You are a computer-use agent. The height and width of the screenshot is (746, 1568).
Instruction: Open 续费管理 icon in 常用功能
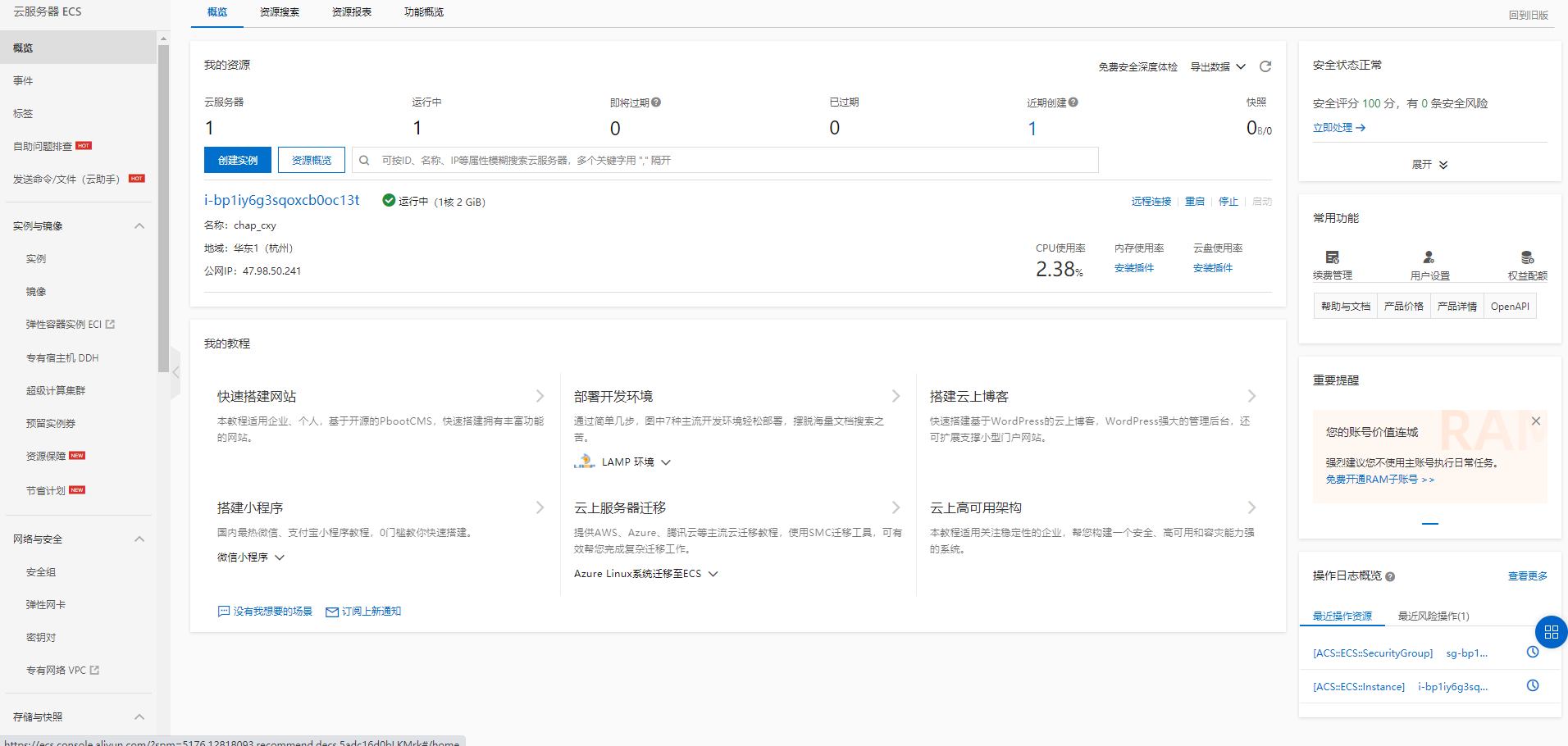(1333, 257)
